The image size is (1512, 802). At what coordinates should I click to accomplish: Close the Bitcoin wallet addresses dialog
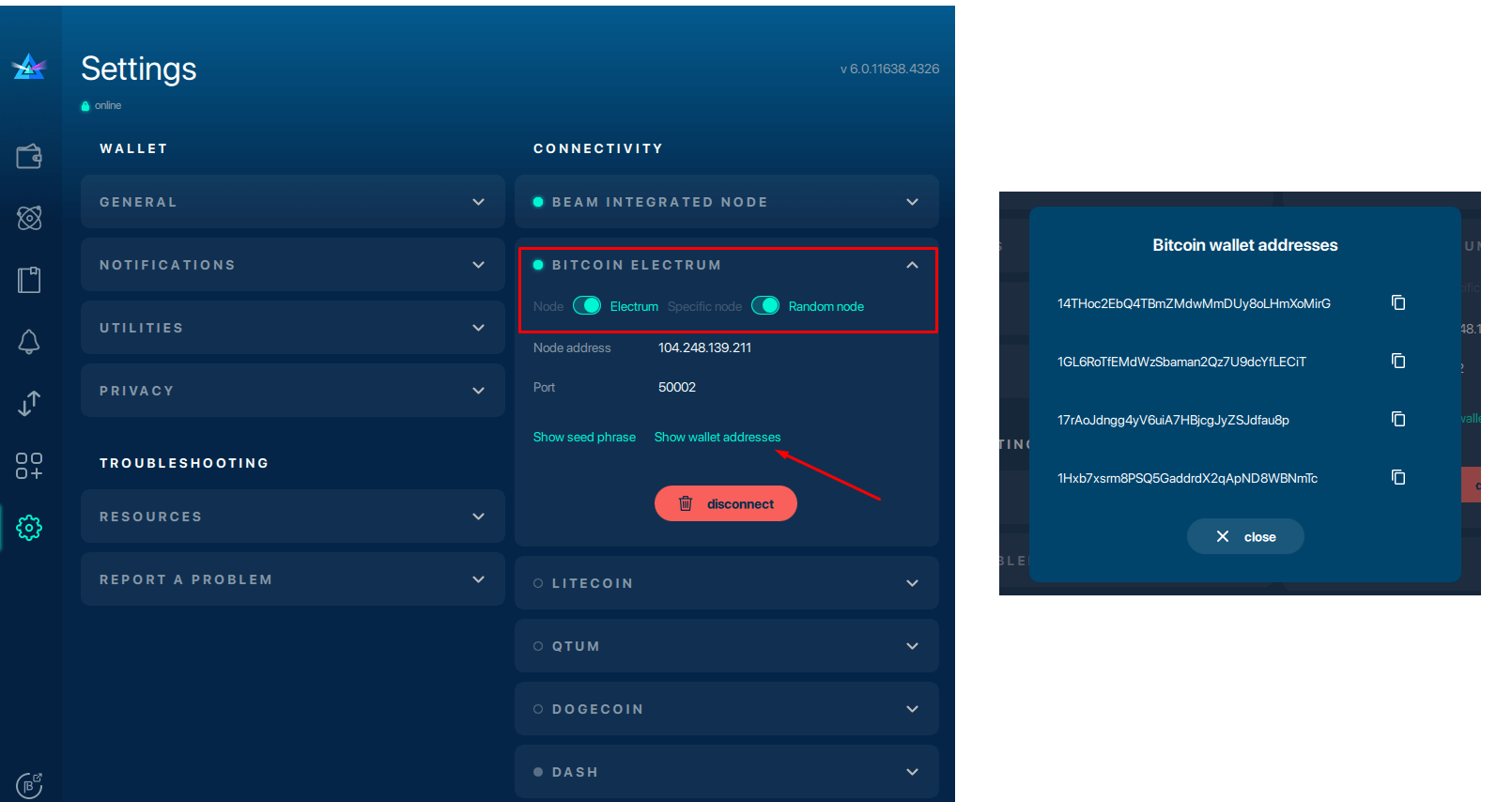1244,537
